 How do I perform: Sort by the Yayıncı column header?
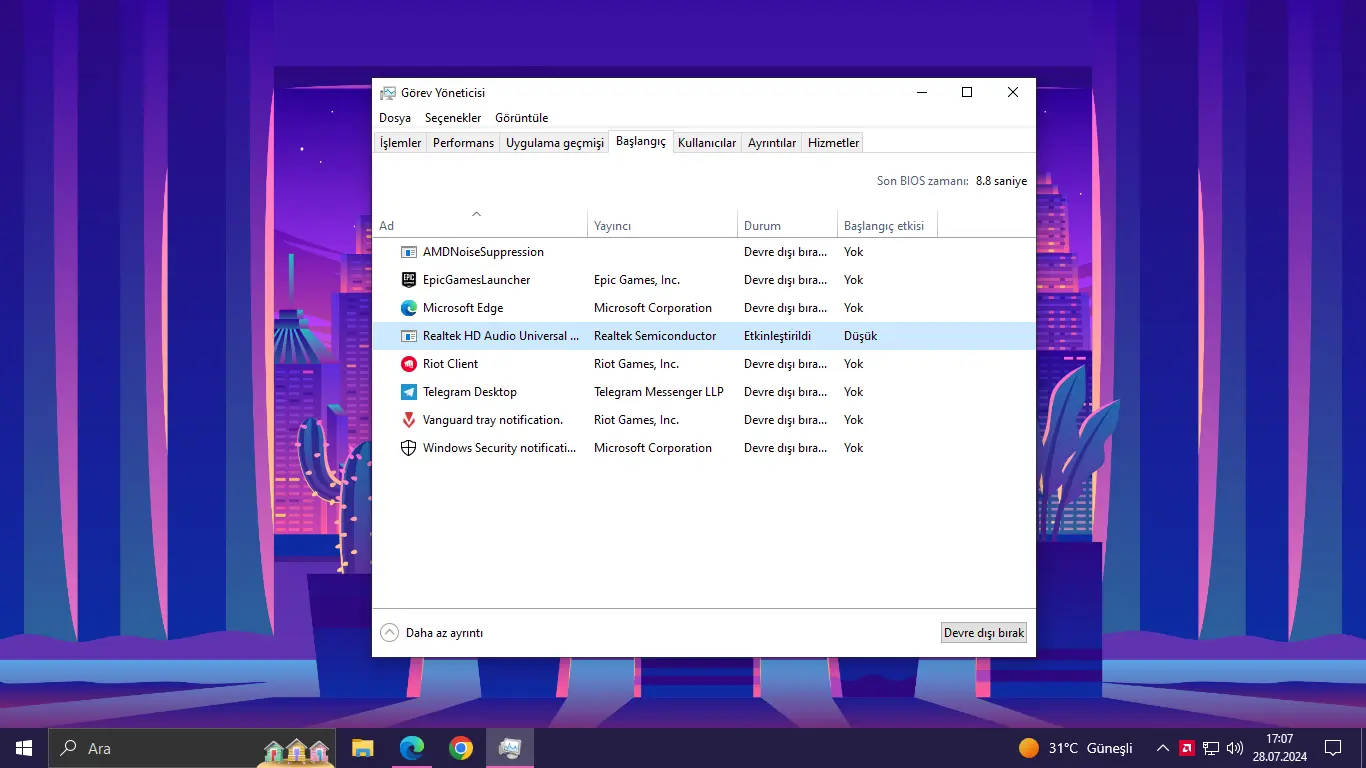(x=663, y=225)
